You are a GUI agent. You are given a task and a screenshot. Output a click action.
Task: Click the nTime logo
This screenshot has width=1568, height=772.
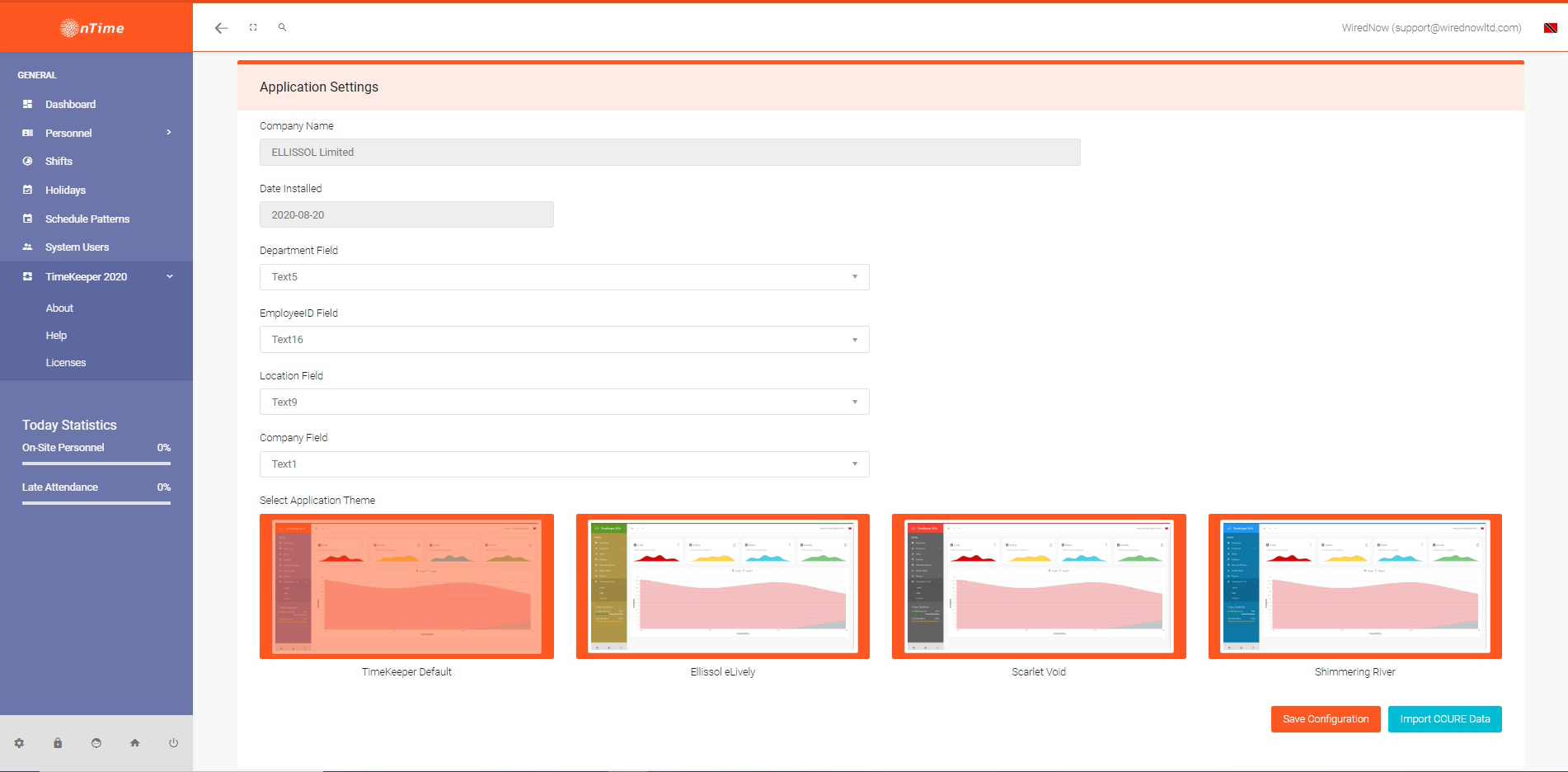pos(92,28)
